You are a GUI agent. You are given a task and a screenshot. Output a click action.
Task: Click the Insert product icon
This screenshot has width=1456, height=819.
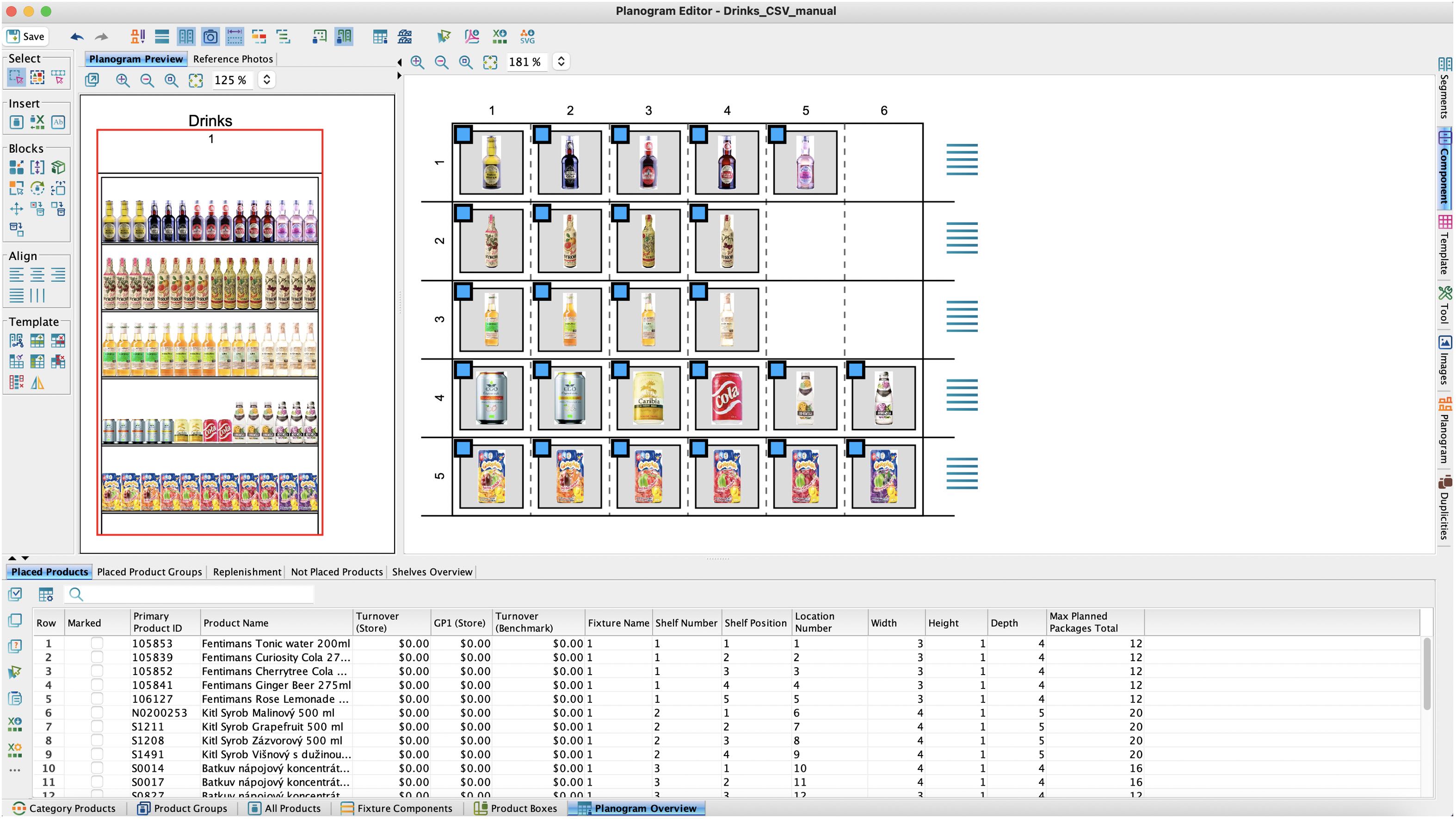click(x=16, y=122)
